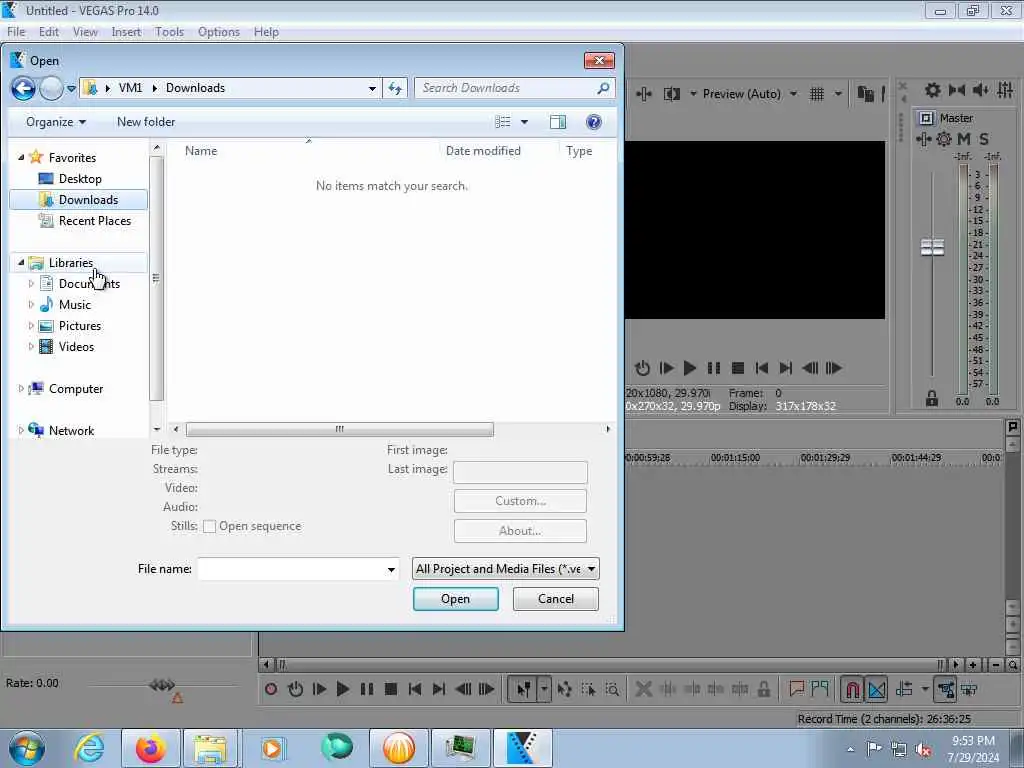Click the Dim Output speaker icon
This screenshot has width=1024, height=768.
click(x=980, y=90)
